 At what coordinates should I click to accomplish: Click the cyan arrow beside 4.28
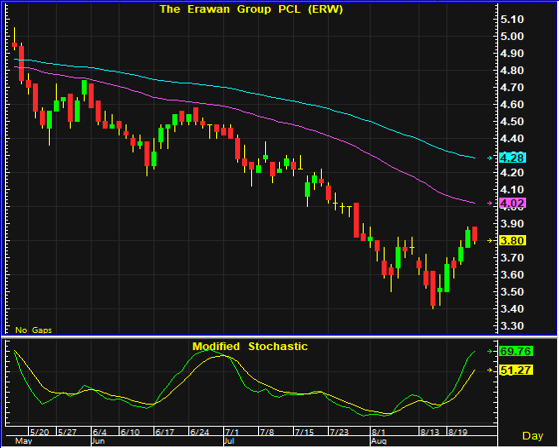(490, 158)
